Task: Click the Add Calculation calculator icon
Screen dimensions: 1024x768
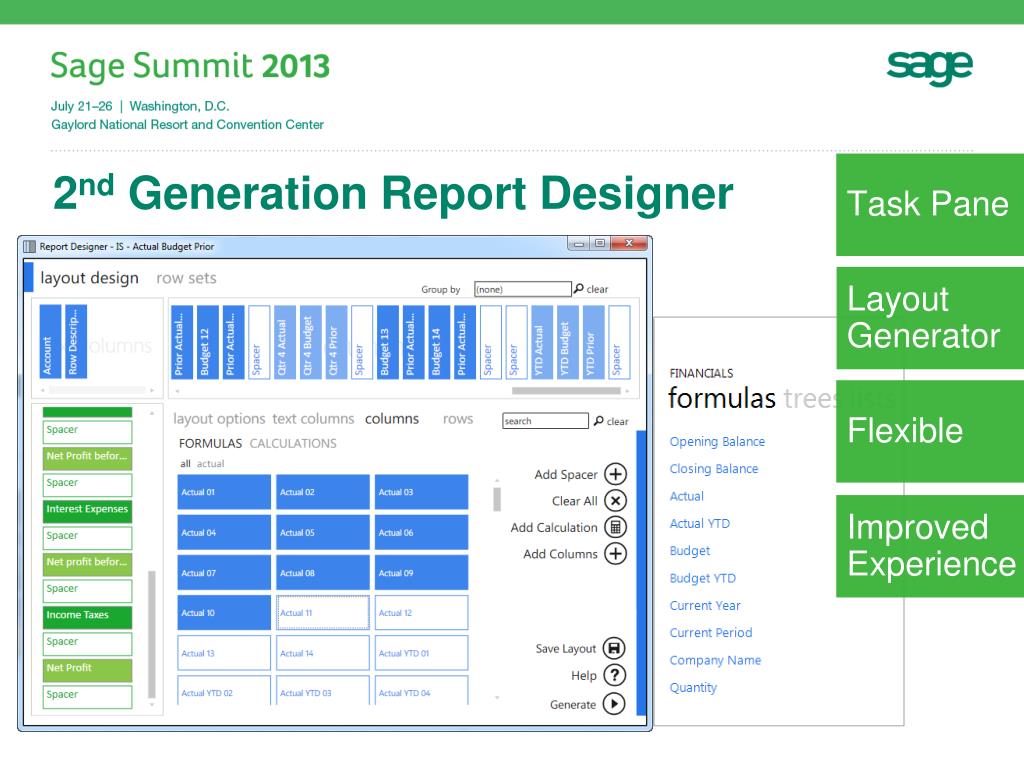Action: click(615, 527)
